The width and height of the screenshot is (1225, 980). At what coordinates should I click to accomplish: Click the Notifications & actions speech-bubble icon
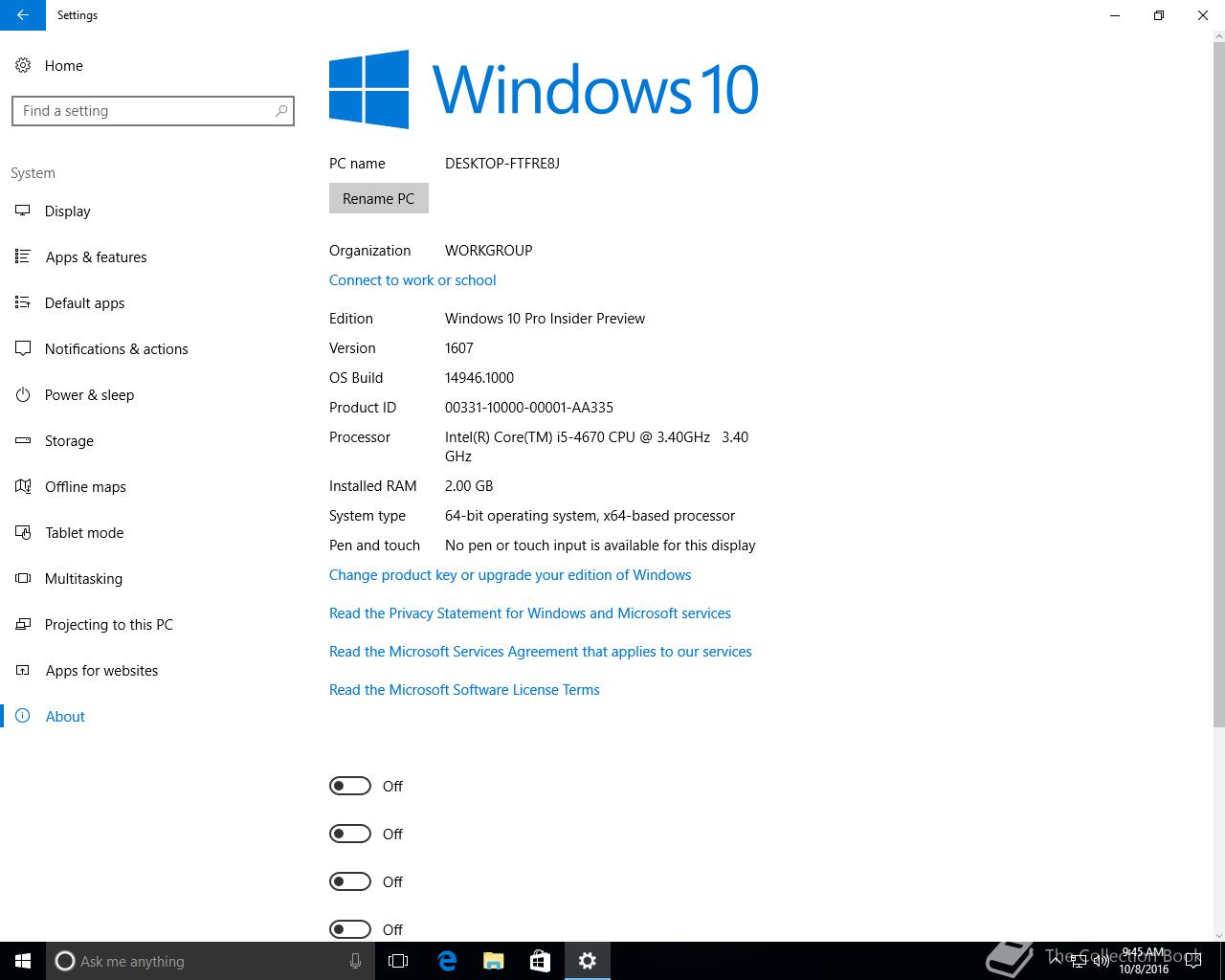[x=23, y=348]
